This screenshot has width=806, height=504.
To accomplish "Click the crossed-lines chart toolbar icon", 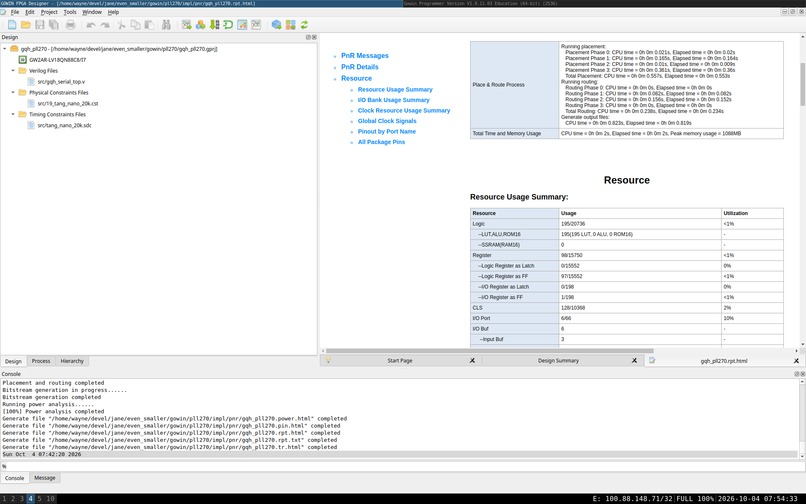I will pos(256,25).
